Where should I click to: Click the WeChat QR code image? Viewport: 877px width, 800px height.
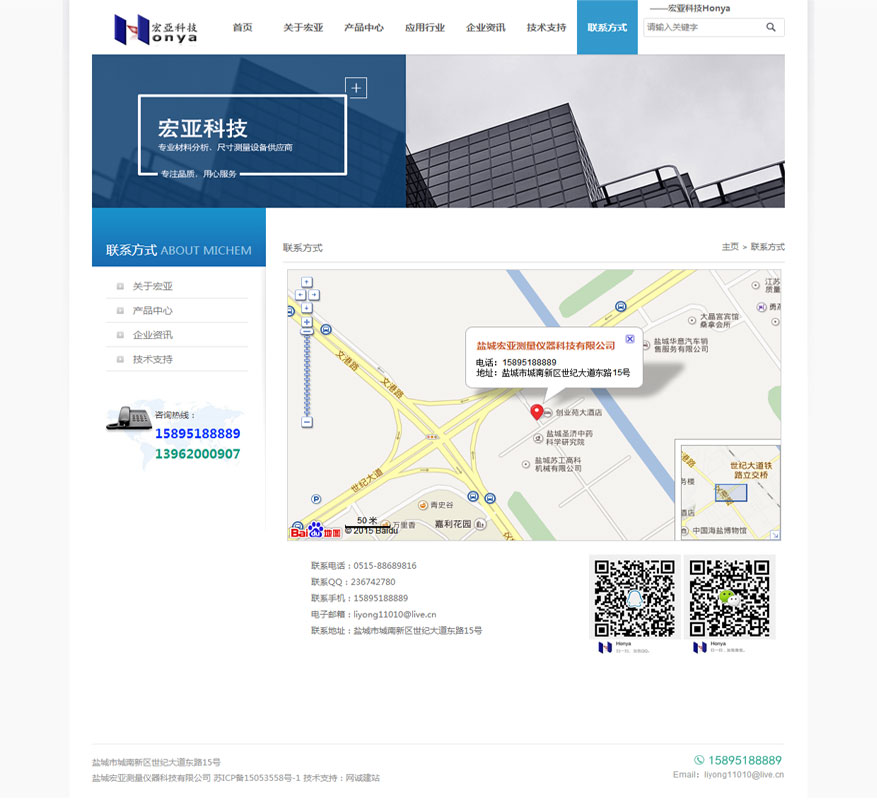pyautogui.click(x=729, y=597)
